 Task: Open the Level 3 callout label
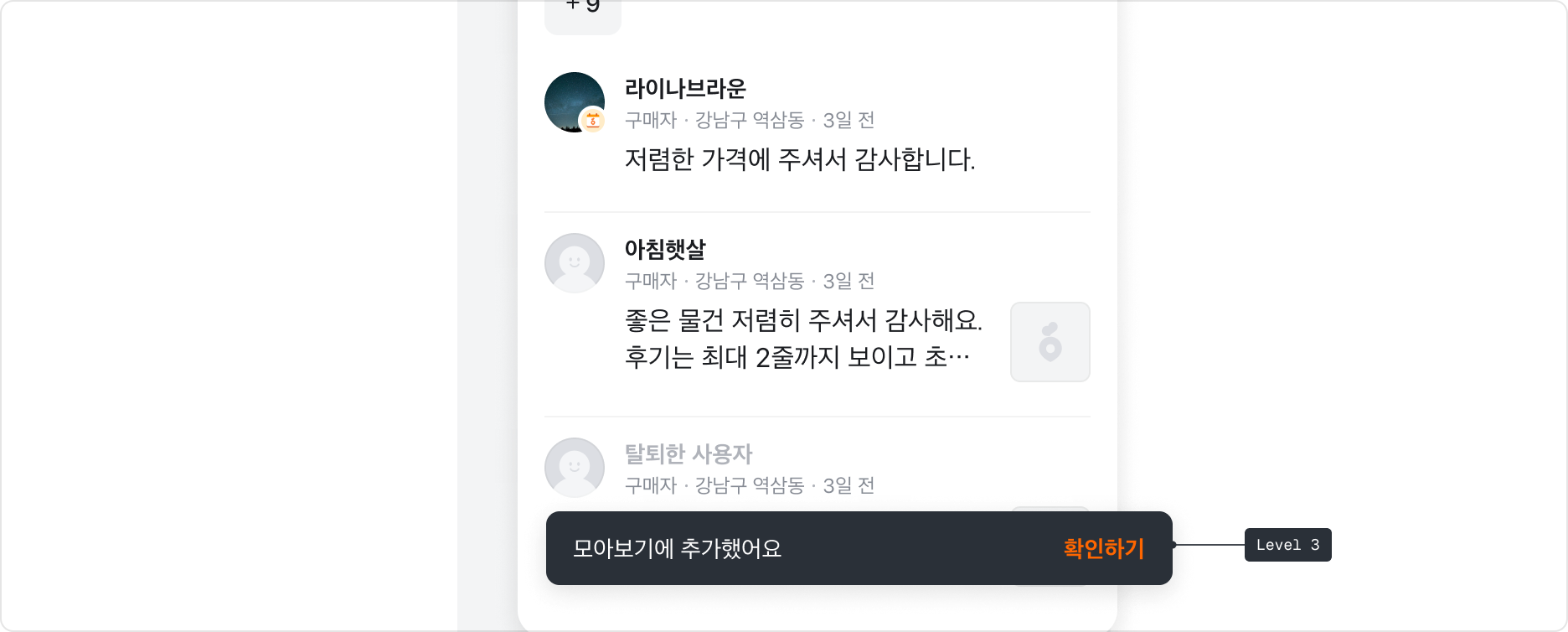pyautogui.click(x=1287, y=545)
